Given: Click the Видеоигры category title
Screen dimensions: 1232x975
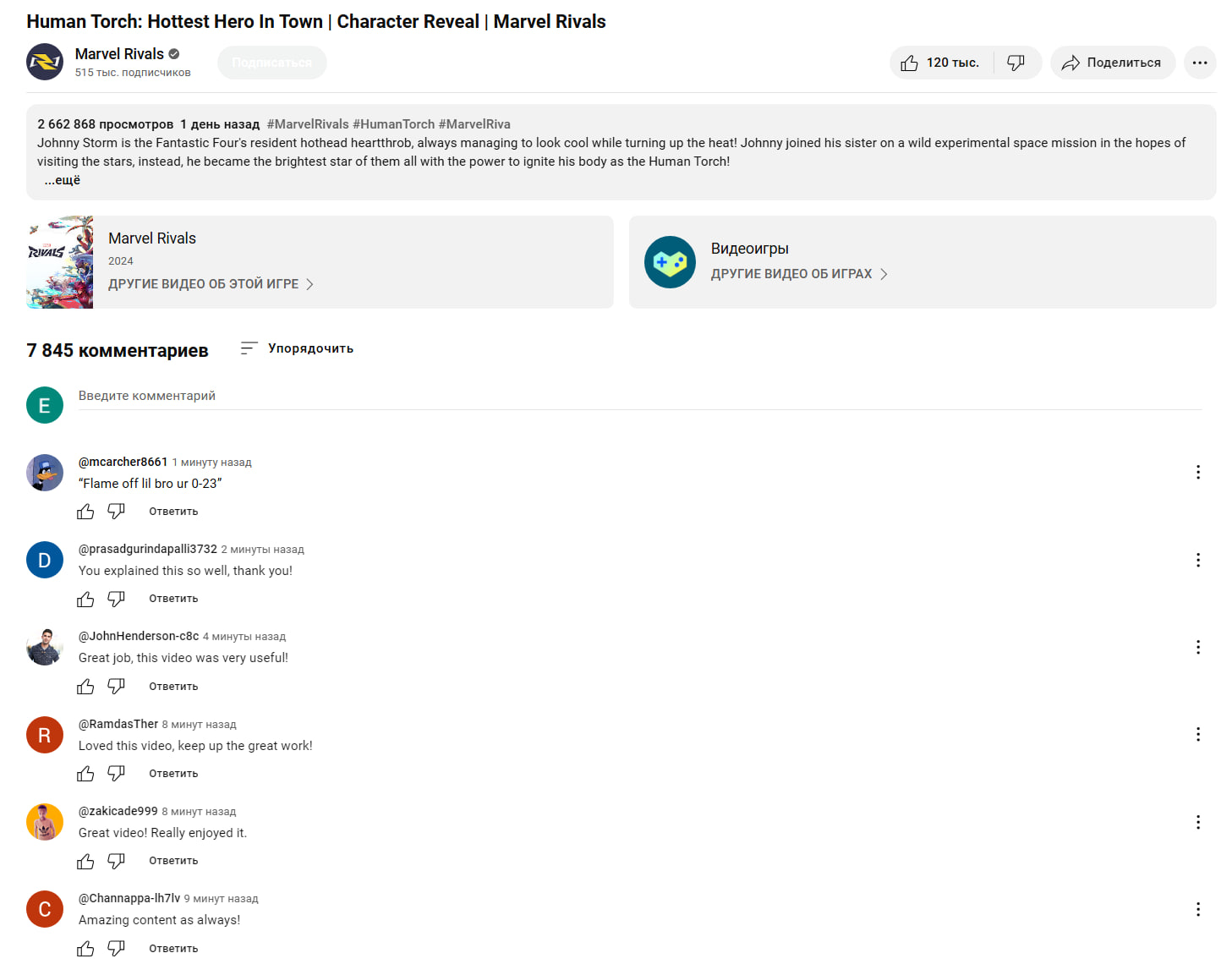Looking at the screenshot, I should coord(750,249).
